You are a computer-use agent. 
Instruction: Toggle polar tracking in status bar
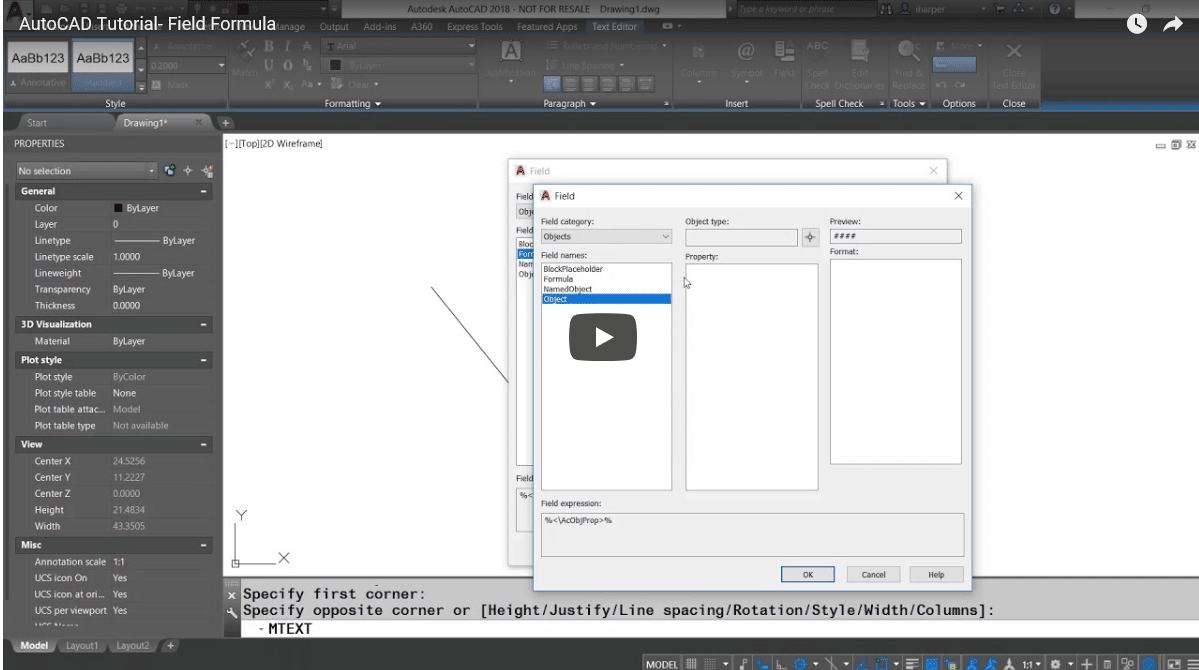(800, 664)
